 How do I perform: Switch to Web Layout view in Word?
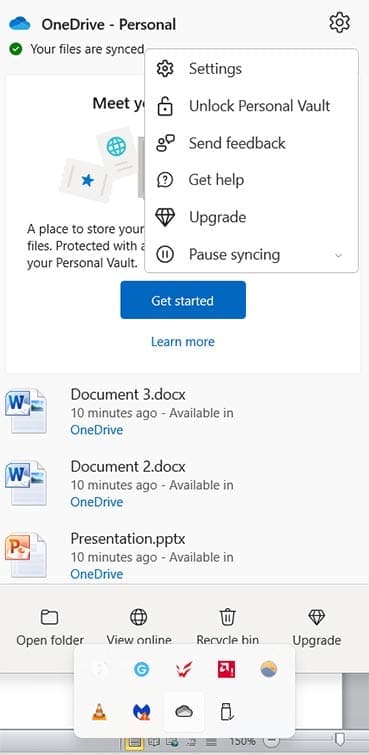click(171, 742)
